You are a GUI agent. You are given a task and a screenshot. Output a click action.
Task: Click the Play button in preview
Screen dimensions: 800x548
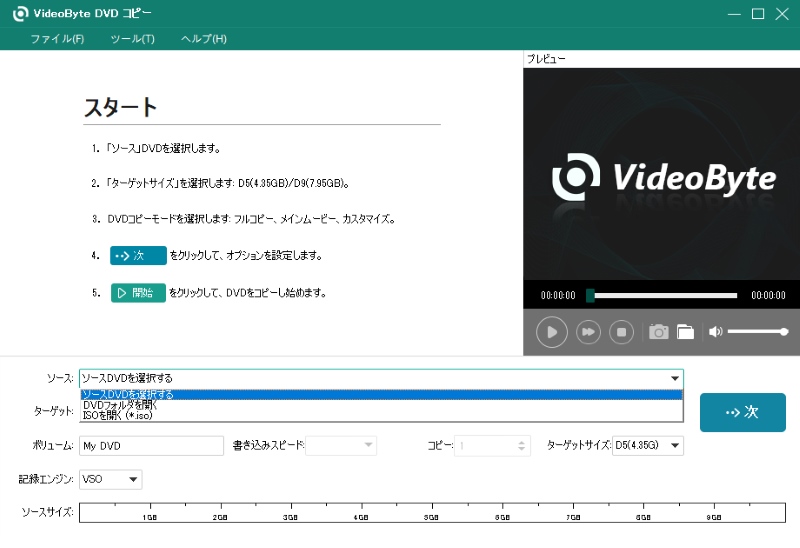(552, 332)
